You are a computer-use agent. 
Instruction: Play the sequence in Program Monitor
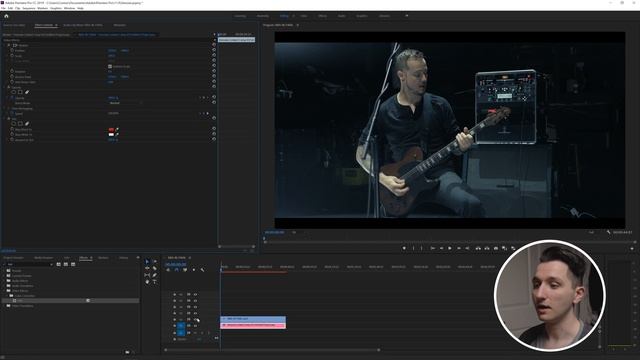pyautogui.click(x=450, y=248)
